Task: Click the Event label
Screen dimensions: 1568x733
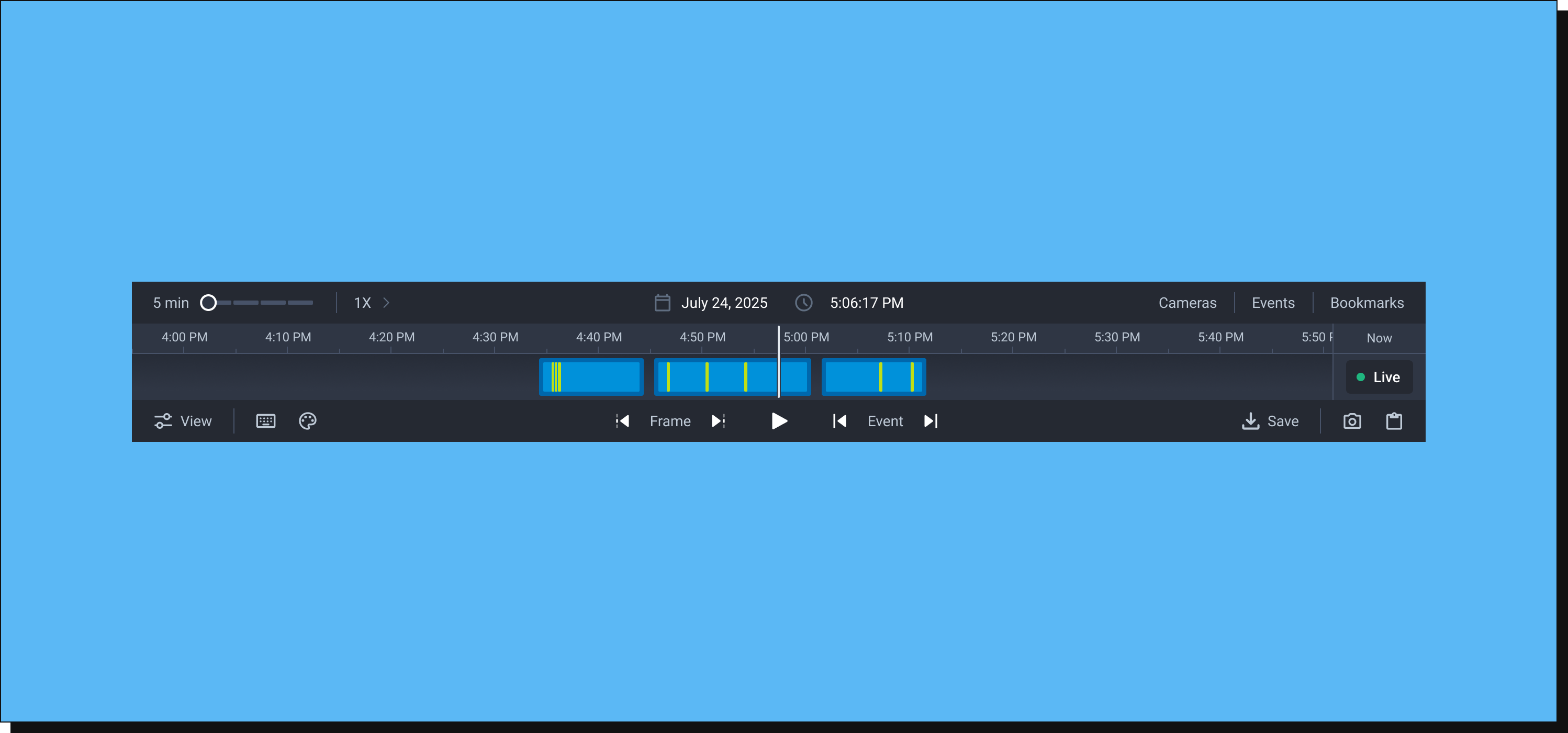Action: tap(885, 420)
